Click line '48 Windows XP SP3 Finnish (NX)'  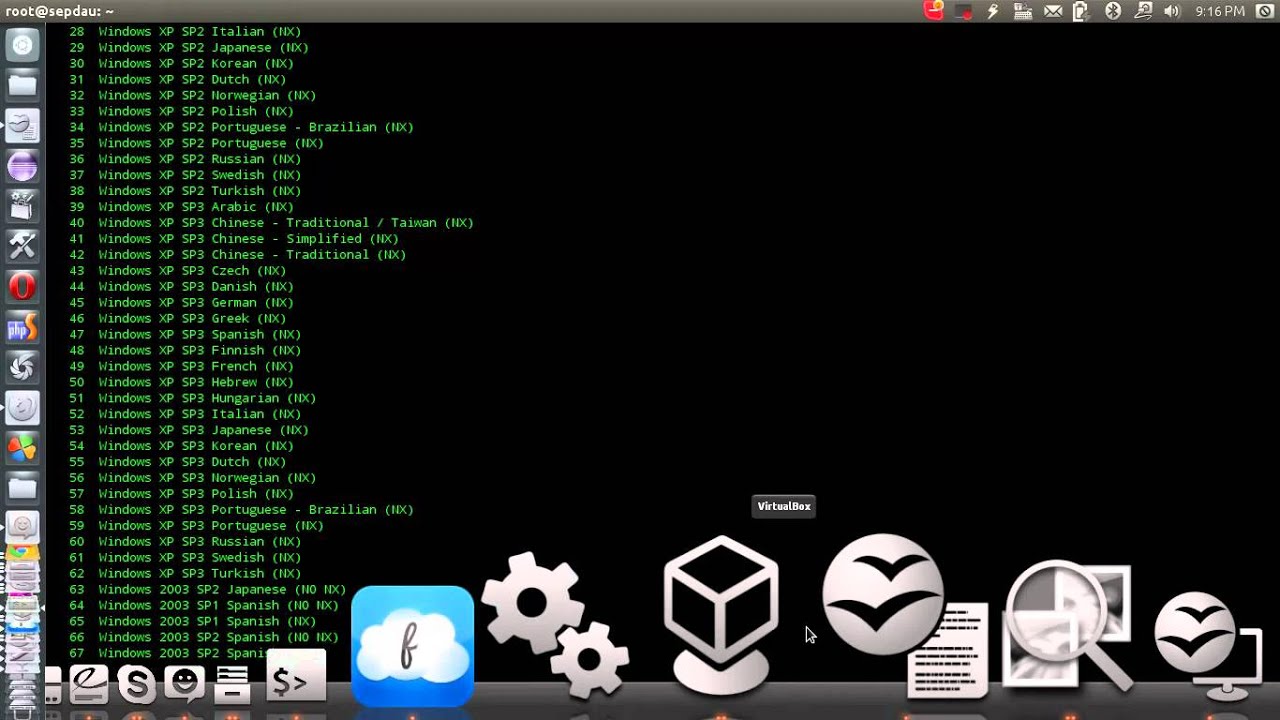[185, 351]
